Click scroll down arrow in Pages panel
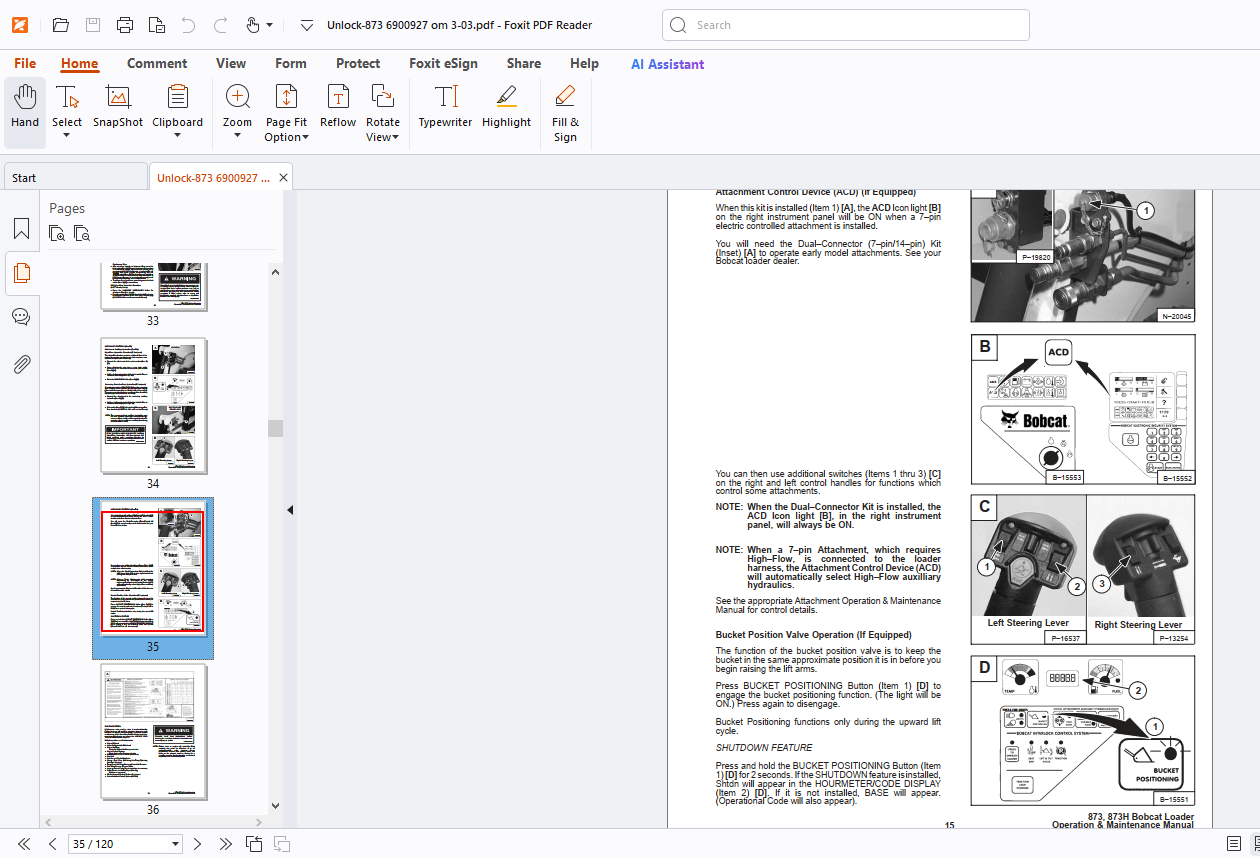 pyautogui.click(x=275, y=805)
